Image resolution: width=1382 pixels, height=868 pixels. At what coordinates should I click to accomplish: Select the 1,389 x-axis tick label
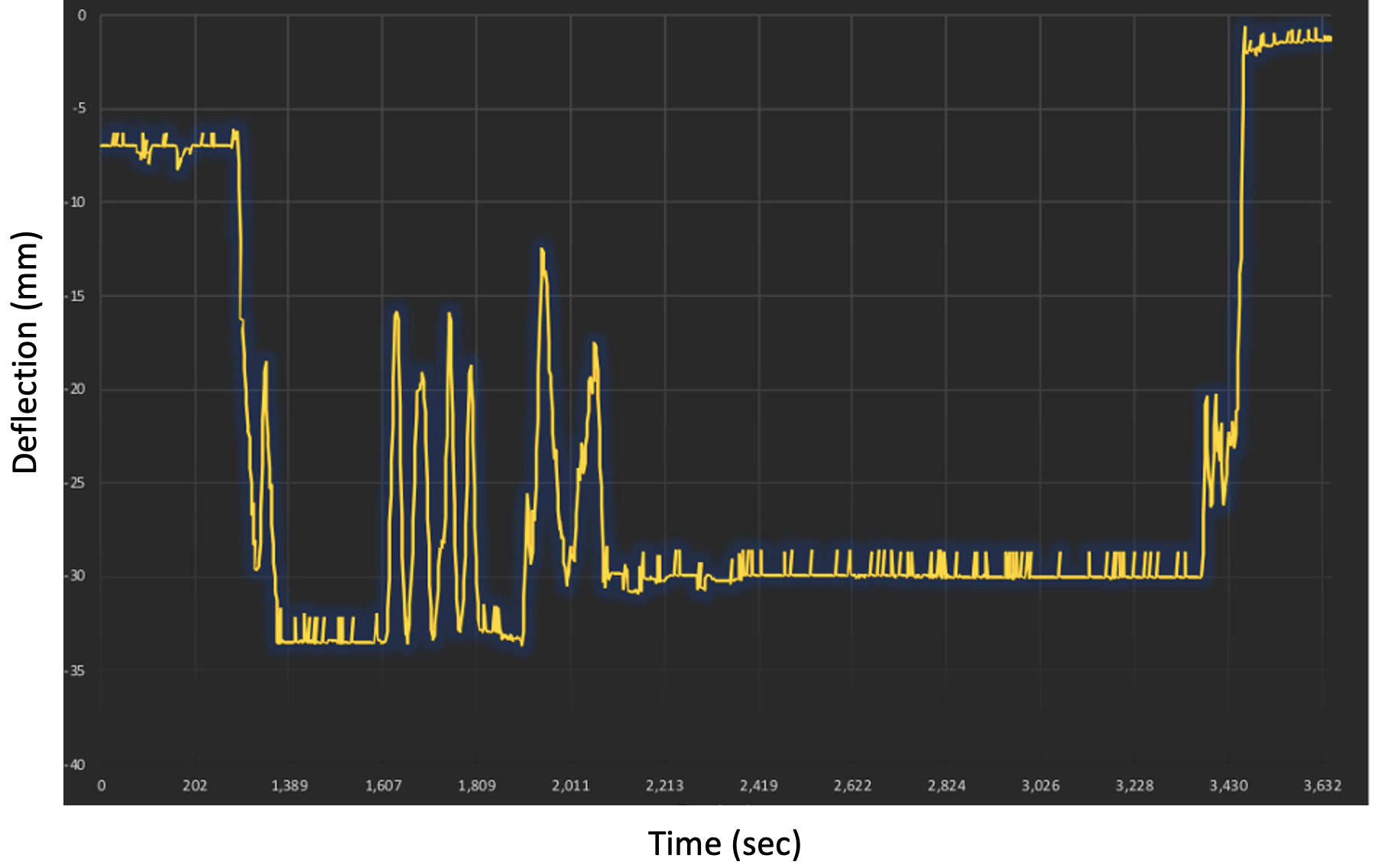tap(289, 785)
